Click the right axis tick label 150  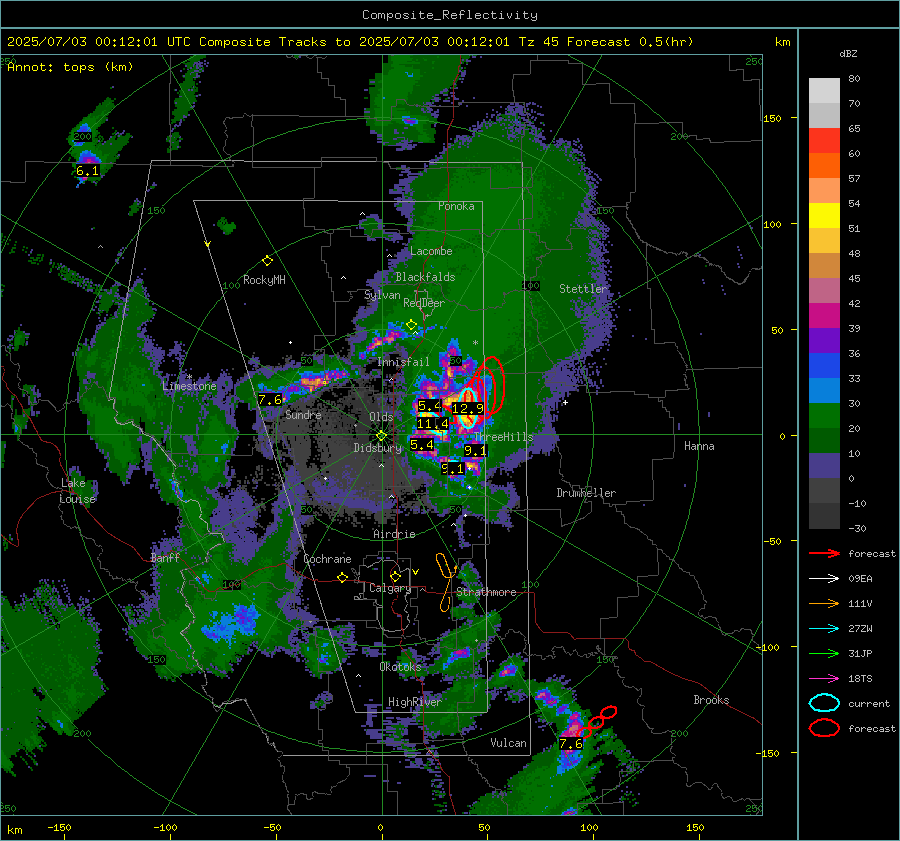[773, 118]
